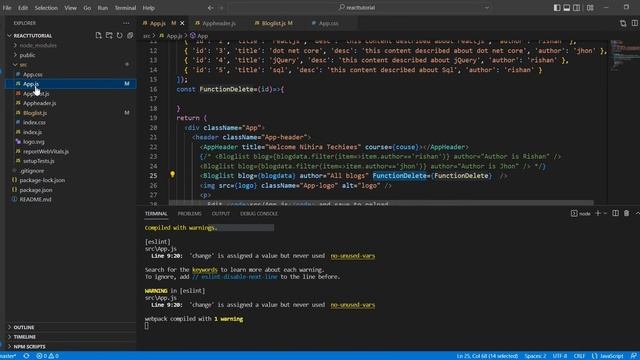
Task: Open the Edit menu
Action: tap(23, 8)
